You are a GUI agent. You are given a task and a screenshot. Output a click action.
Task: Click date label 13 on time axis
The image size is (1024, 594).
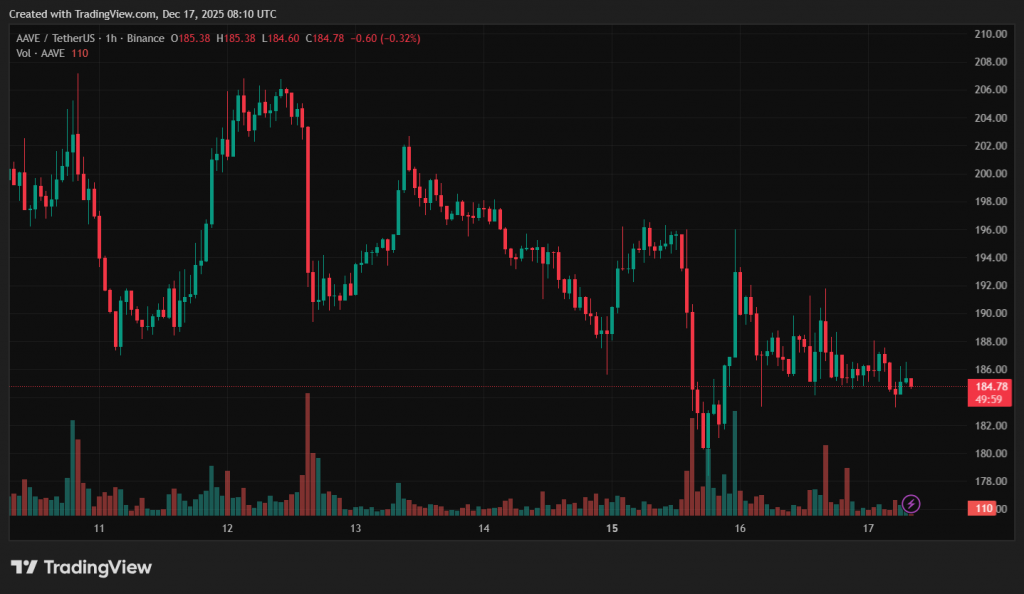[355, 528]
